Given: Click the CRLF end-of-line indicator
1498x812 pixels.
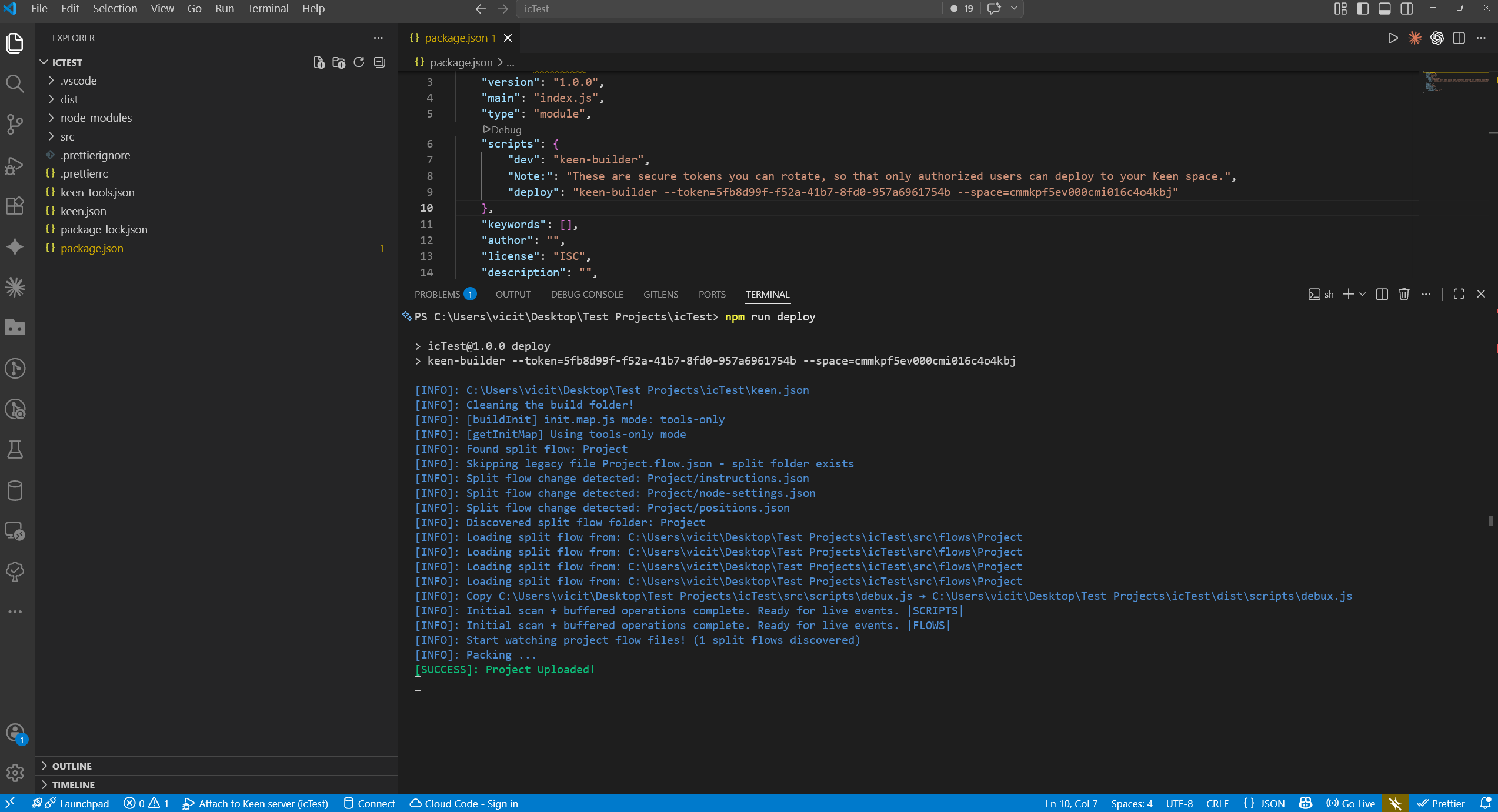Looking at the screenshot, I should pyautogui.click(x=1217, y=803).
